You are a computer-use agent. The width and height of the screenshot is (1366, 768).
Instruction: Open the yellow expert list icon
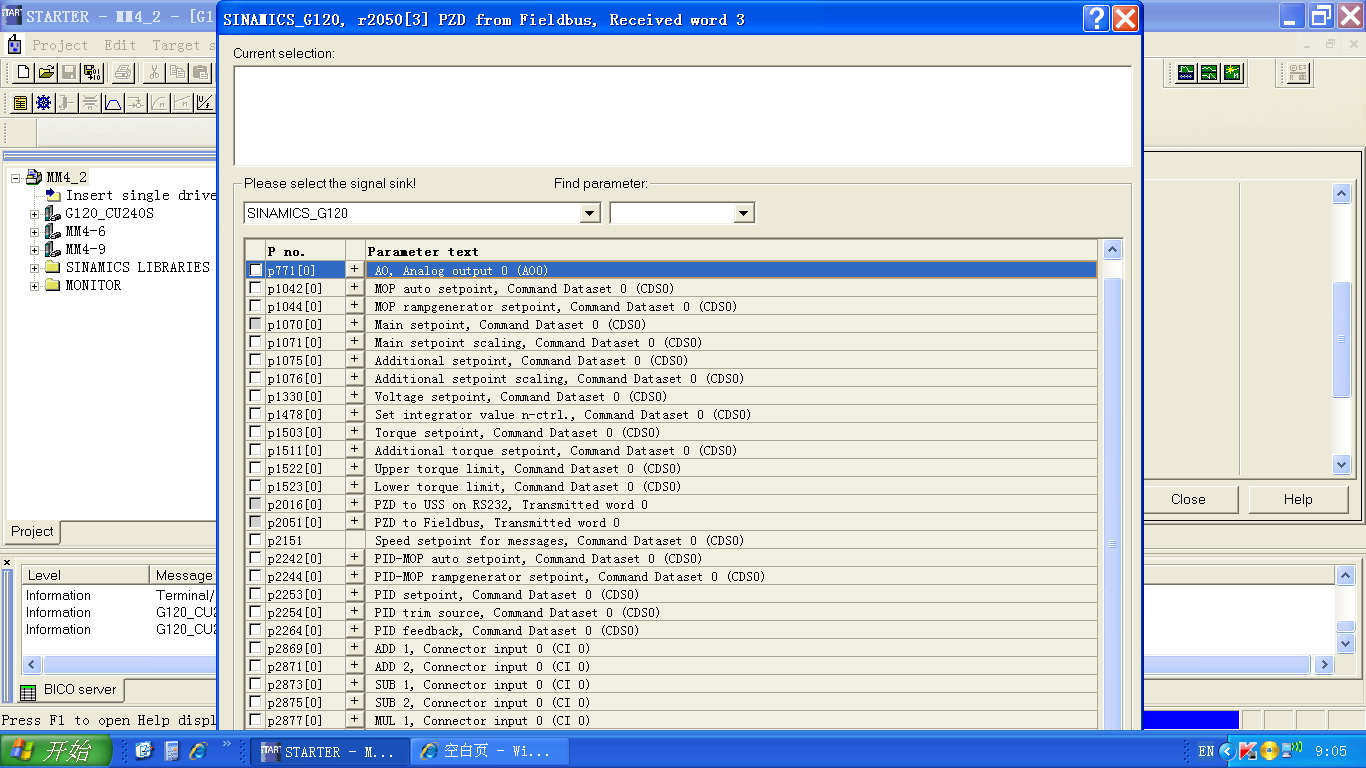pyautogui.click(x=20, y=102)
